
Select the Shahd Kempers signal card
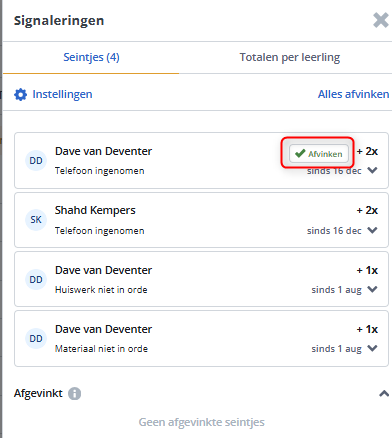click(201, 220)
